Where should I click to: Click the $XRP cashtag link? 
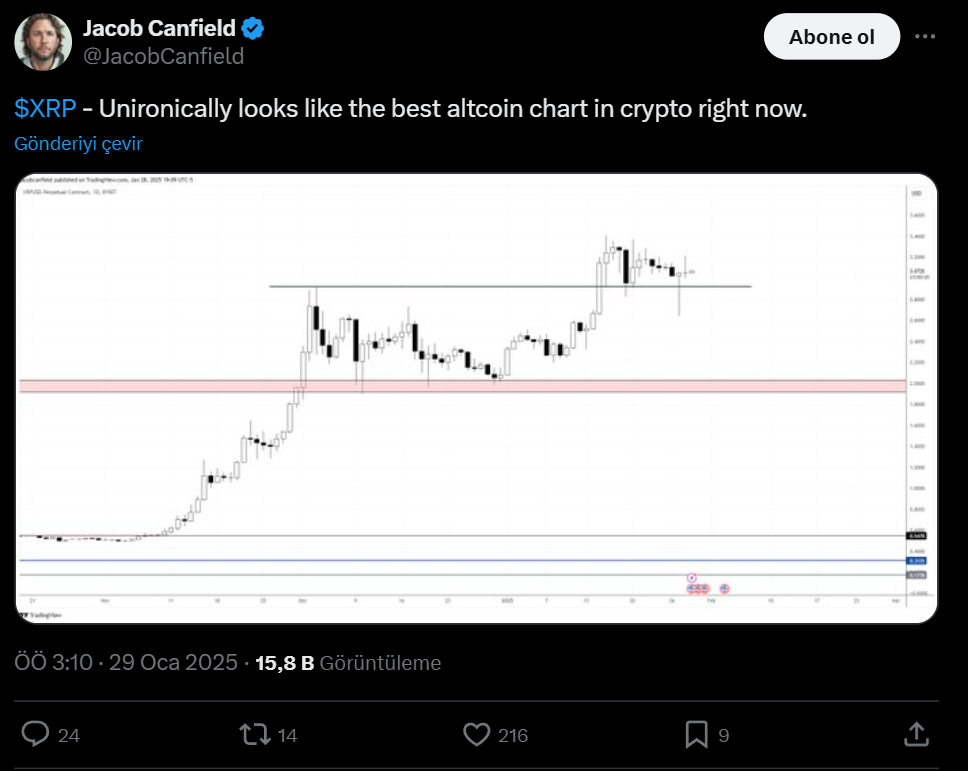(45, 109)
